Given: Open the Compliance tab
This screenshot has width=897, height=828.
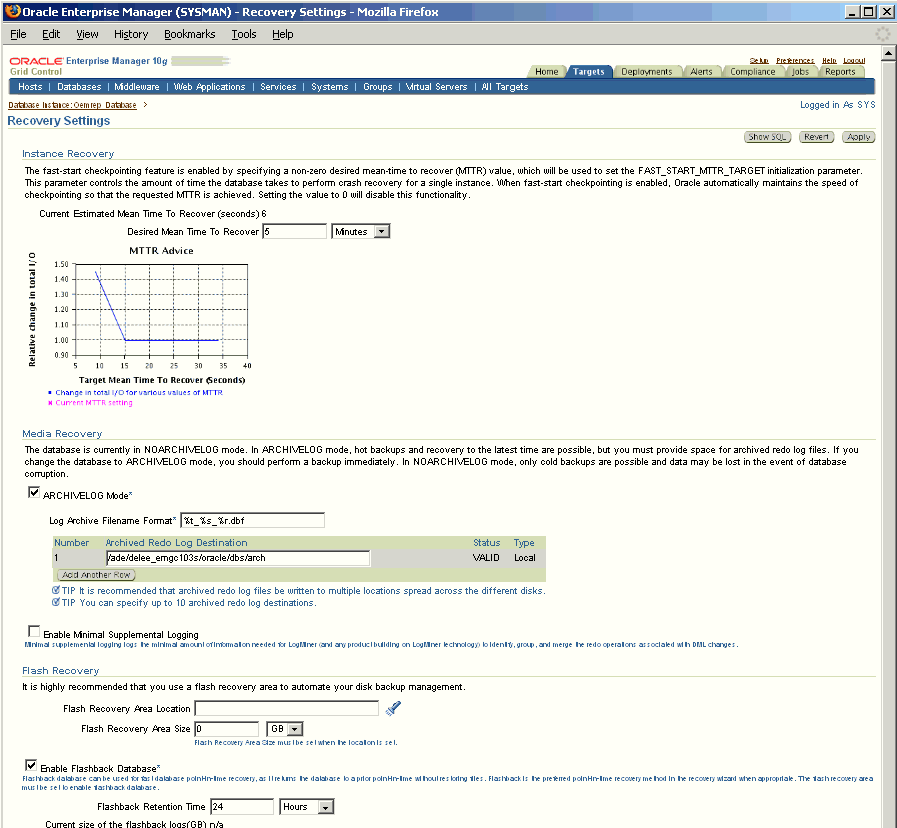Looking at the screenshot, I should (x=752, y=72).
